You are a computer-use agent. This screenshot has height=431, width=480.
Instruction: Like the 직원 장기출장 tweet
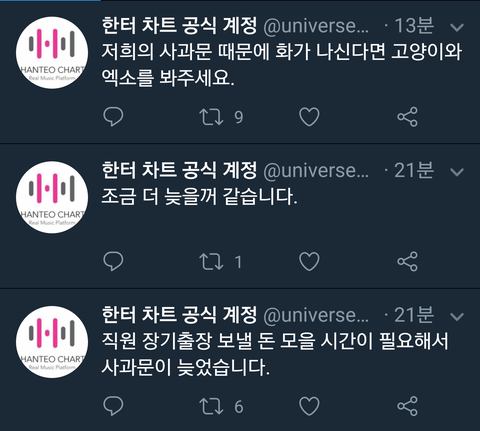[x=309, y=406]
